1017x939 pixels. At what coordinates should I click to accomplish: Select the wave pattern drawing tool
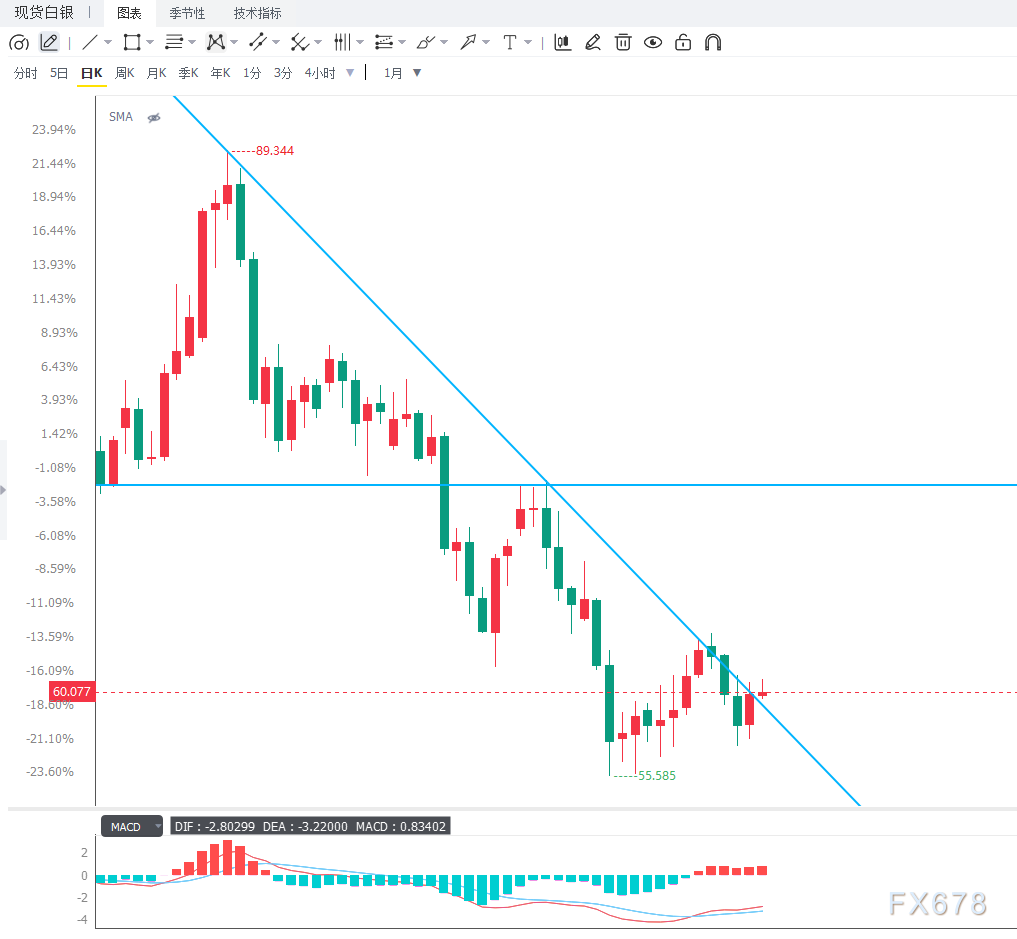pos(215,43)
